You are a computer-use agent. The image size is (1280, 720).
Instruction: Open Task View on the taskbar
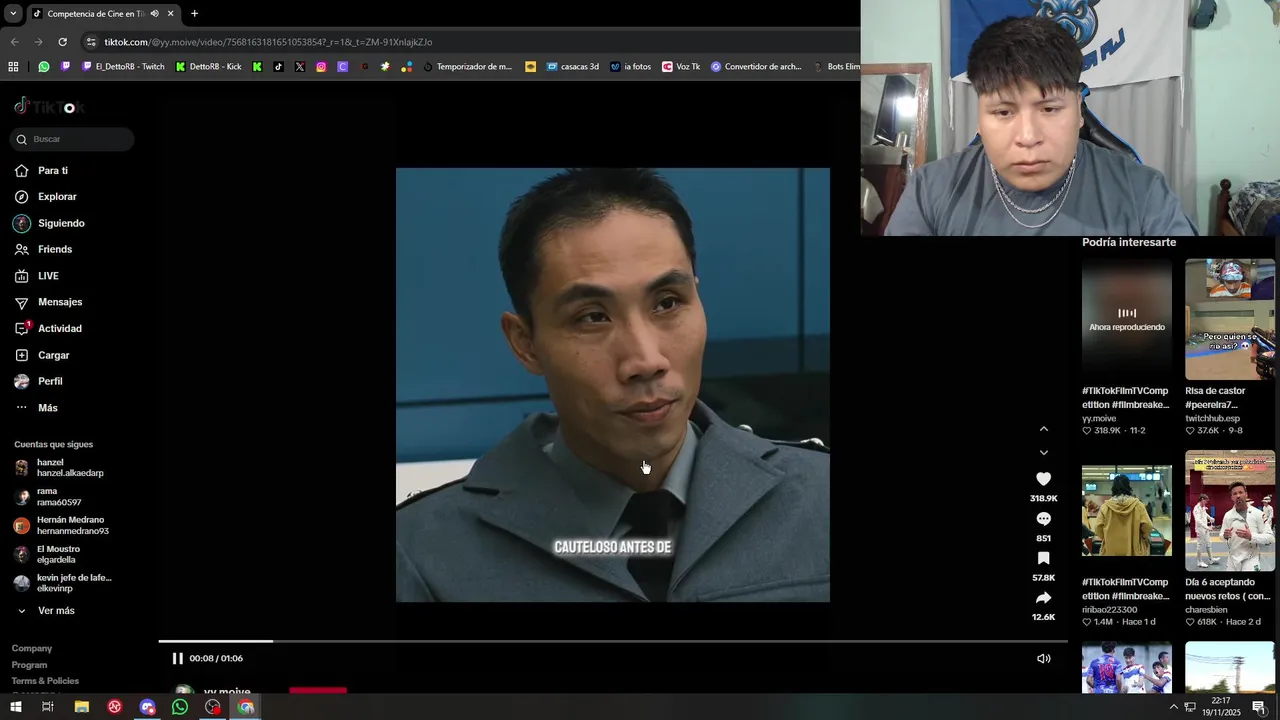click(x=47, y=707)
